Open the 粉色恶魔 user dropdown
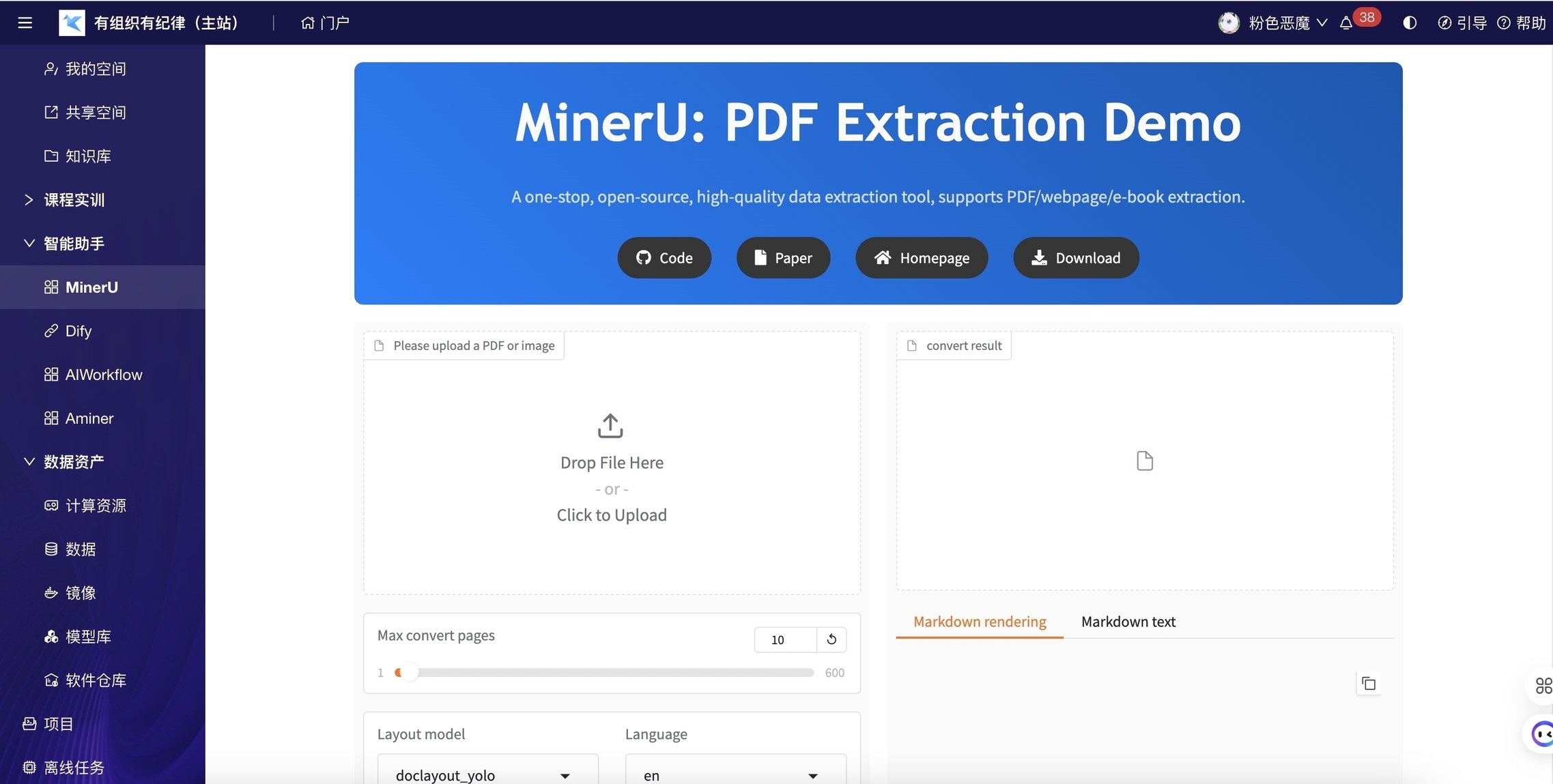This screenshot has width=1553, height=784. click(x=1287, y=23)
